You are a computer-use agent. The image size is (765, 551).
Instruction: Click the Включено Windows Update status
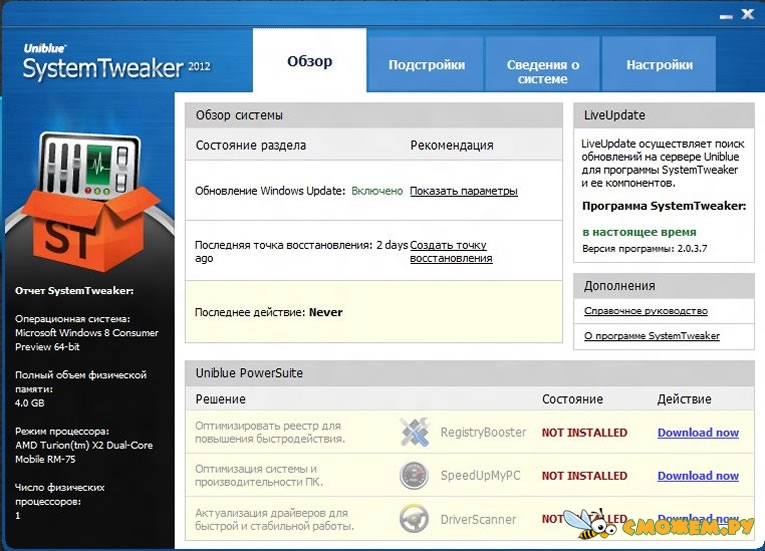tap(377, 191)
